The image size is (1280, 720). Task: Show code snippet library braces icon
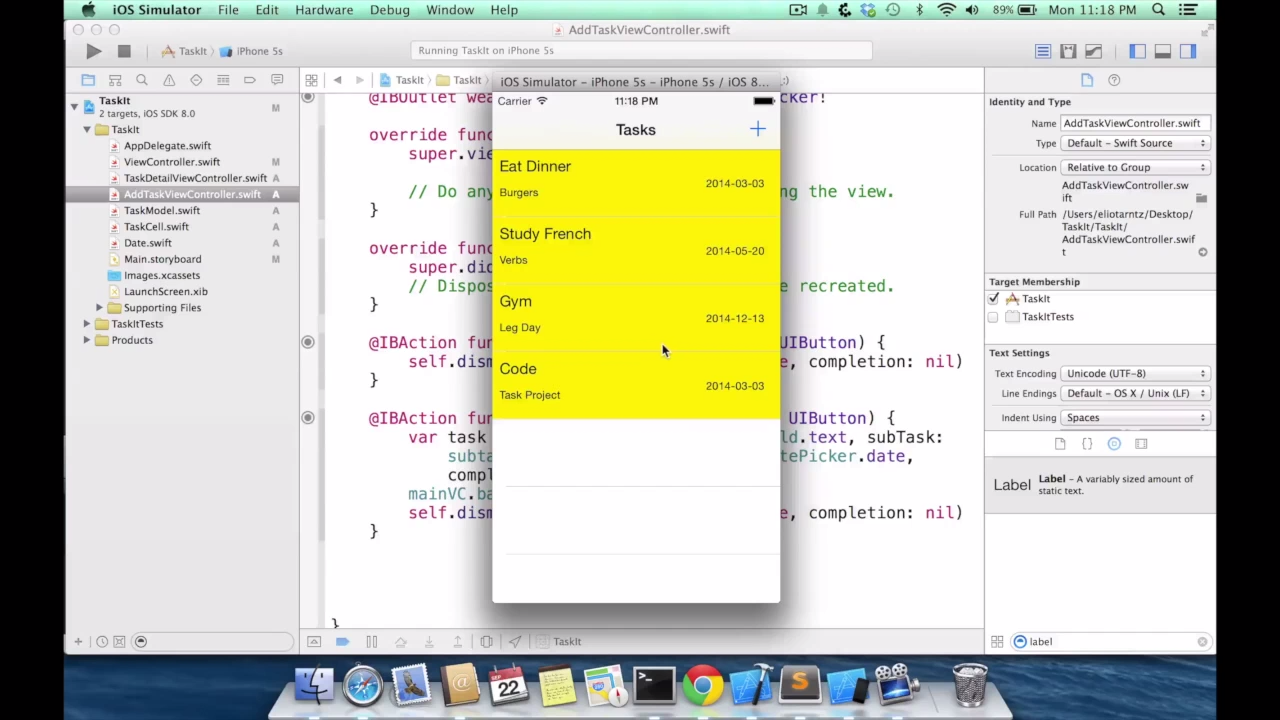point(1087,444)
